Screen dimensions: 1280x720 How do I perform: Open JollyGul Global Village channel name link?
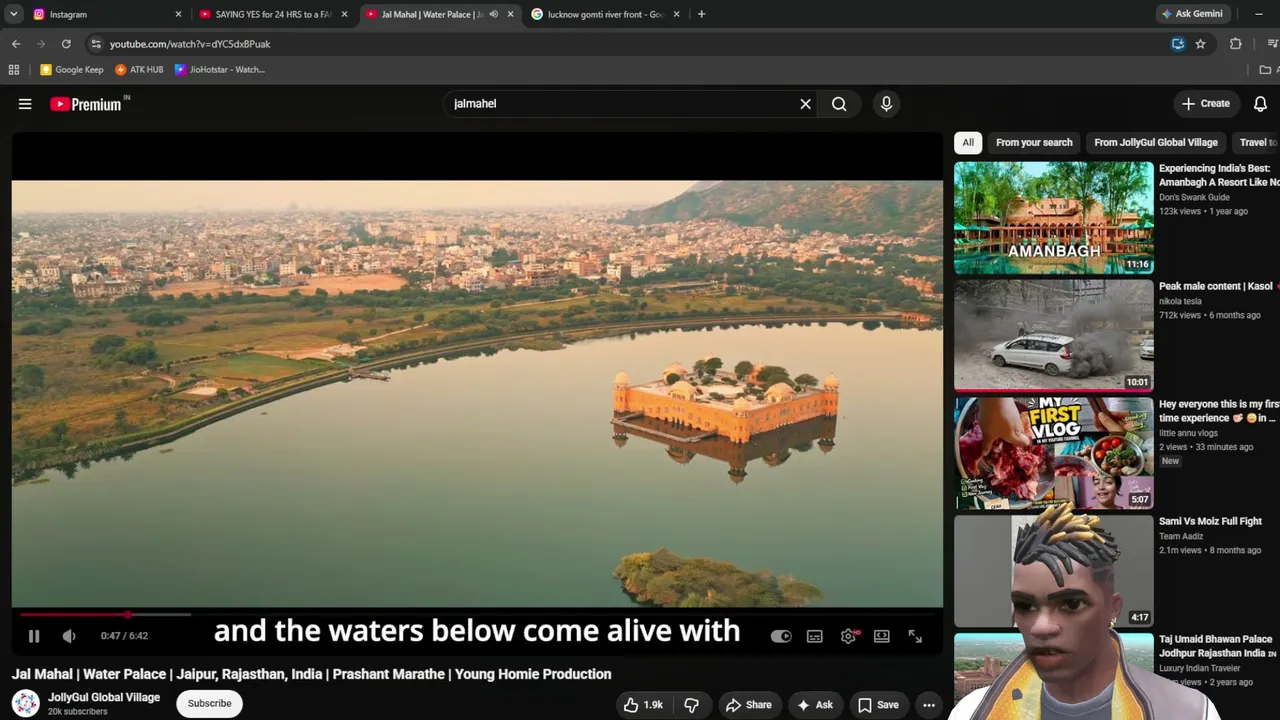pos(104,697)
